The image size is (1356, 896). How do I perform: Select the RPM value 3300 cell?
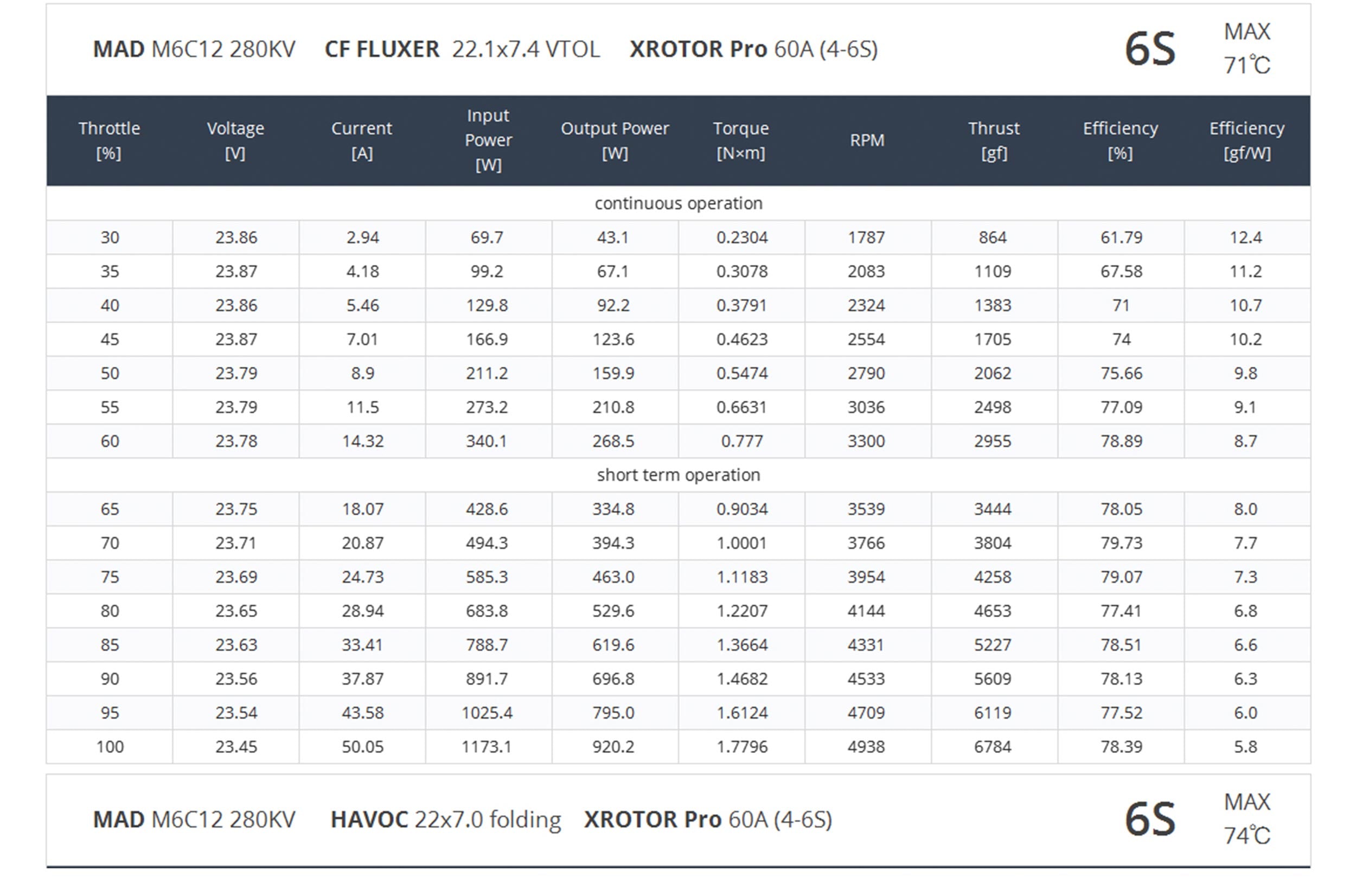[866, 441]
